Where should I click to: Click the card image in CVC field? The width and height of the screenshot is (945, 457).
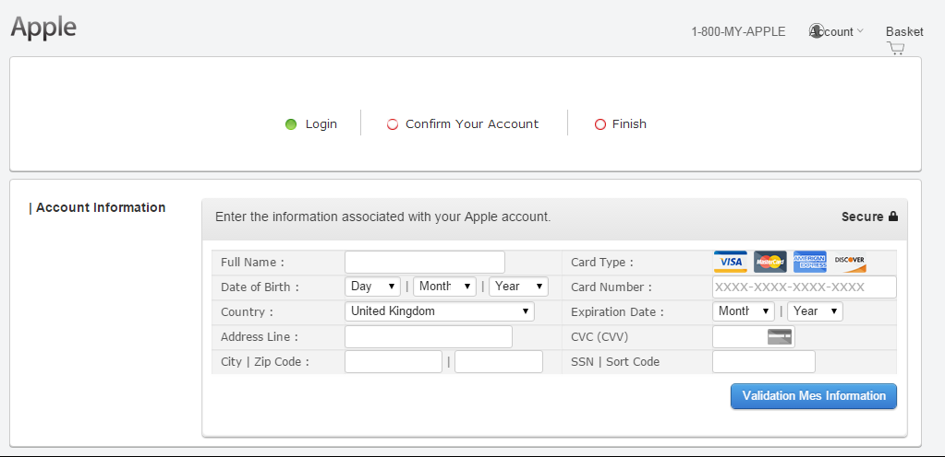[779, 336]
